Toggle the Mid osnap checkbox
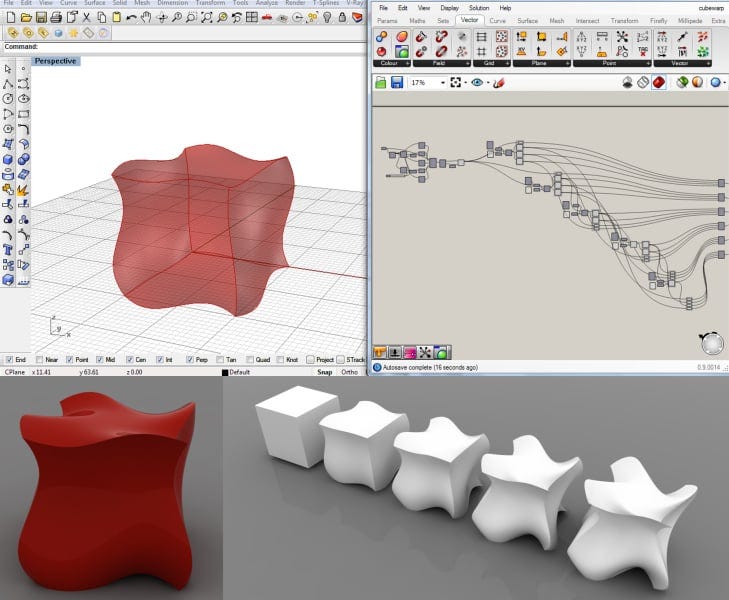 click(99, 360)
